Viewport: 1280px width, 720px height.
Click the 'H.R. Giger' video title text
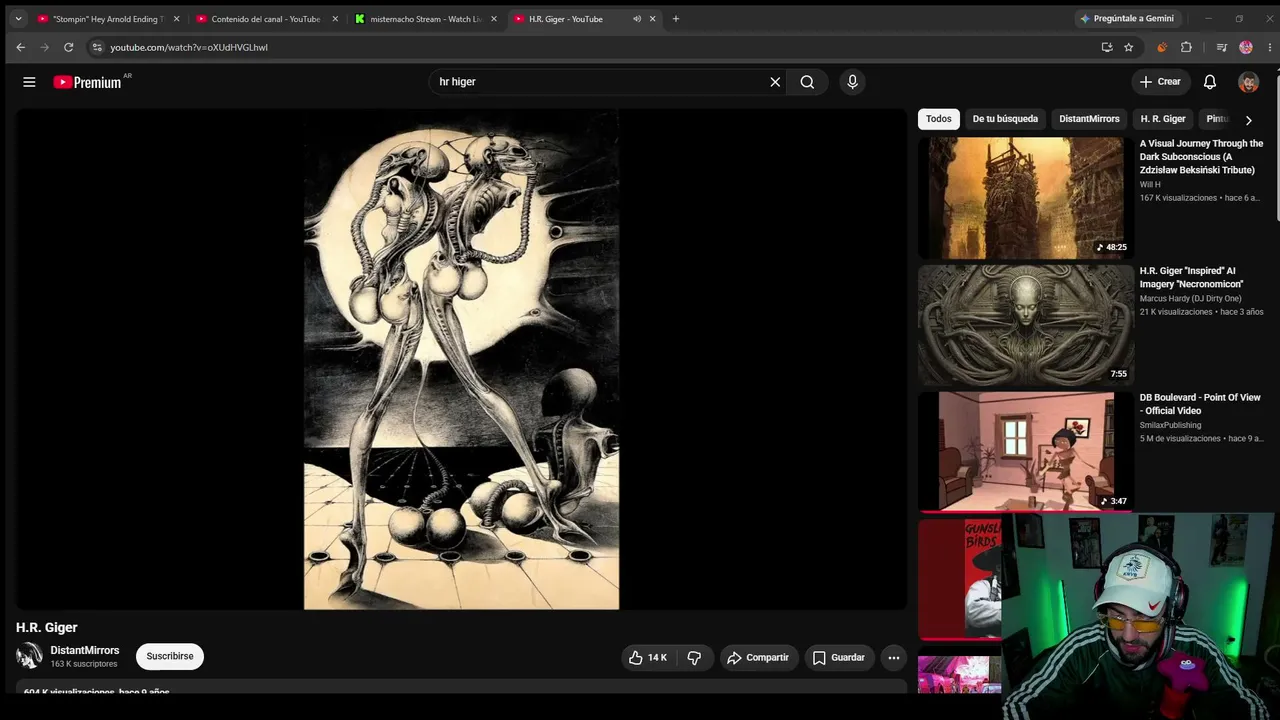[x=47, y=627]
